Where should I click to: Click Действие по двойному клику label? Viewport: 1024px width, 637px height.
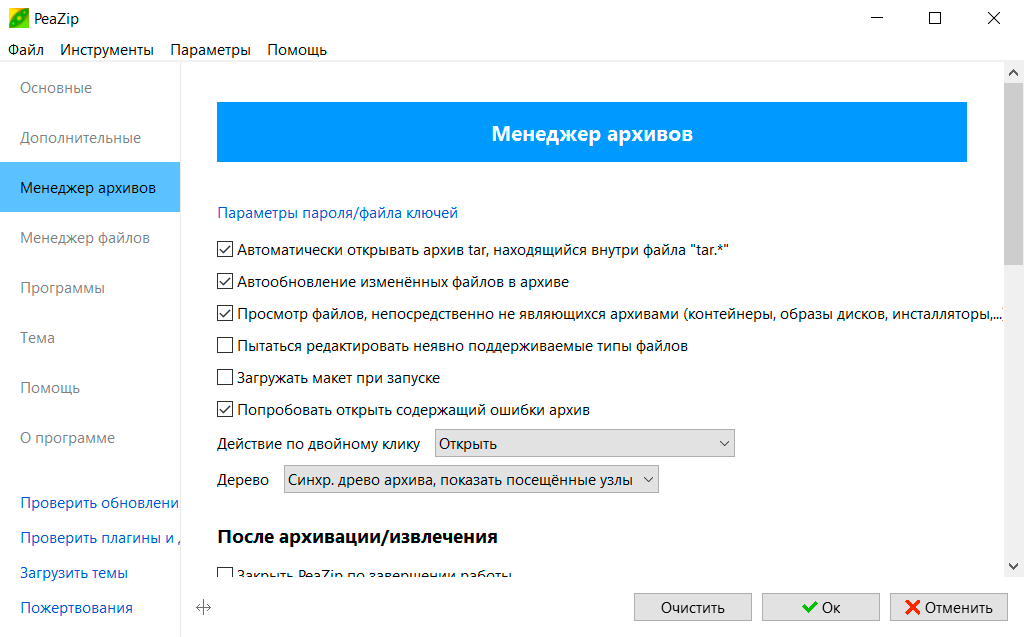coord(318,444)
